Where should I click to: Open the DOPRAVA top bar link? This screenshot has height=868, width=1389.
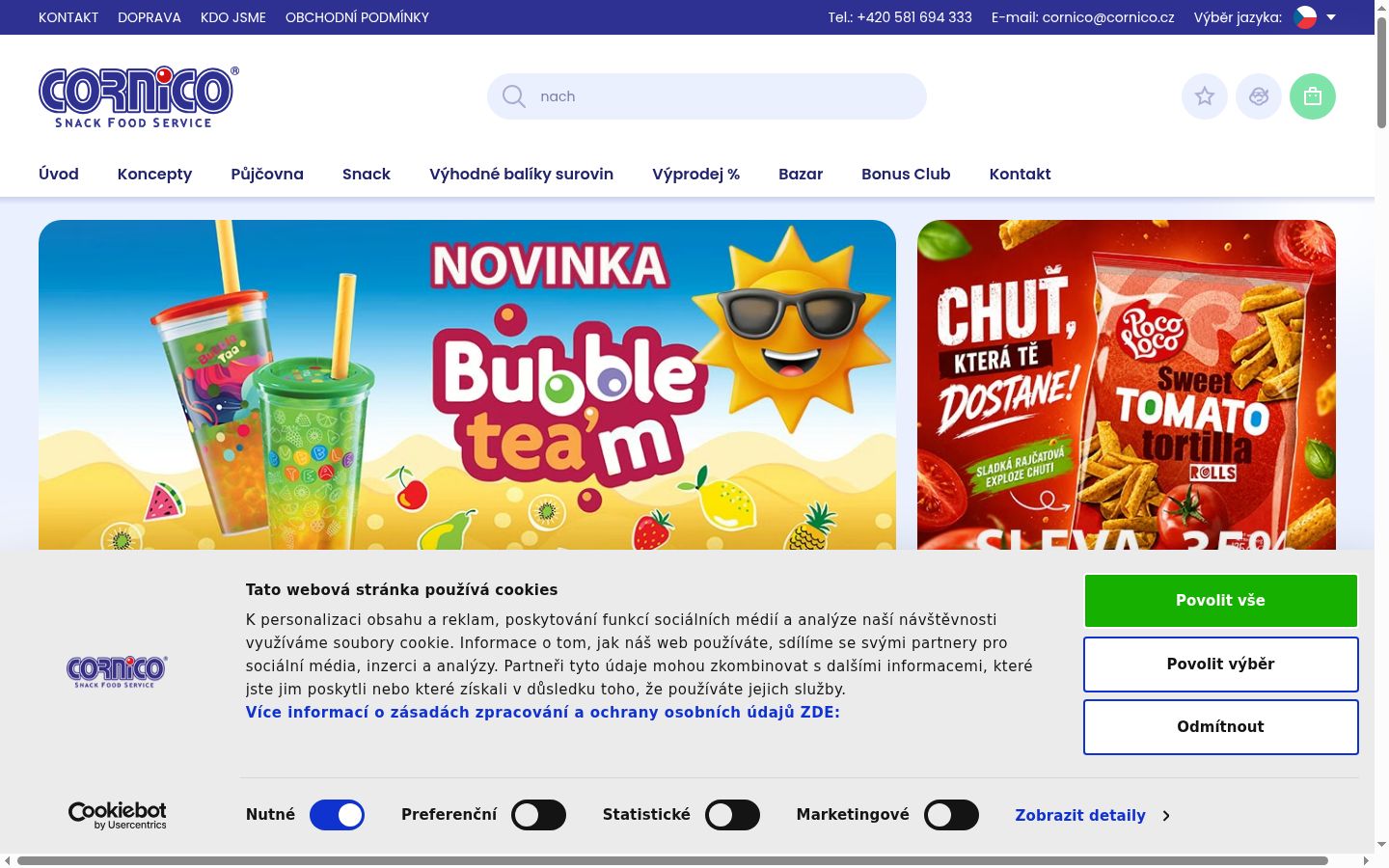click(150, 17)
